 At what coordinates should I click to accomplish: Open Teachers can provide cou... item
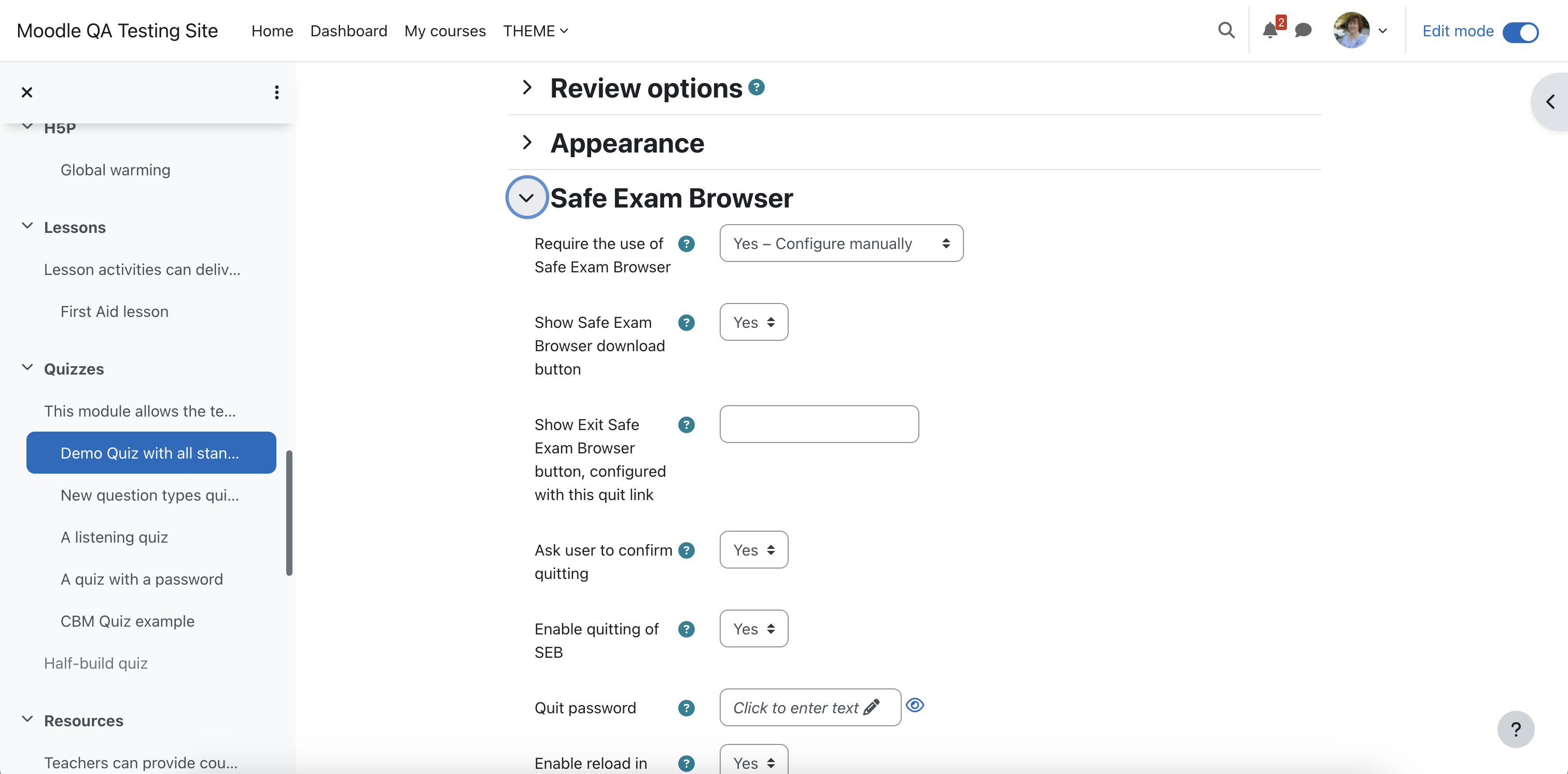tap(141, 763)
